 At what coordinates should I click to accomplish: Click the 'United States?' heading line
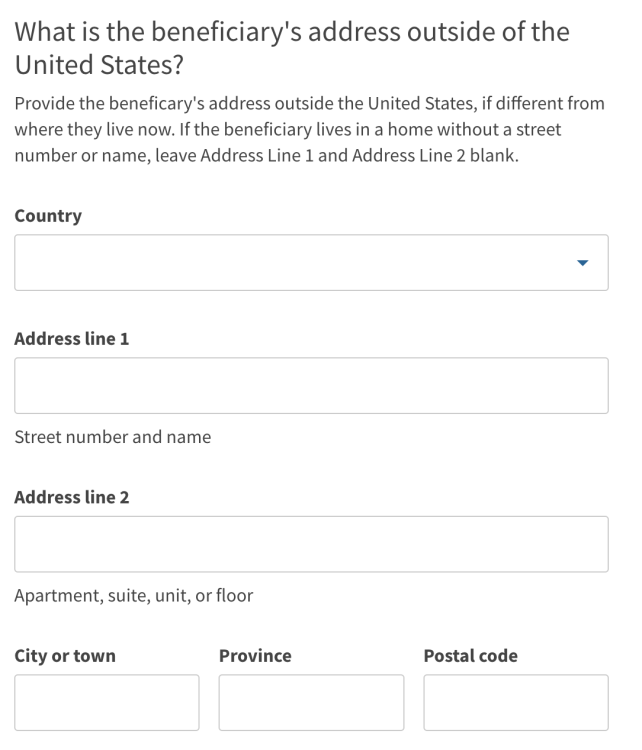click(99, 65)
